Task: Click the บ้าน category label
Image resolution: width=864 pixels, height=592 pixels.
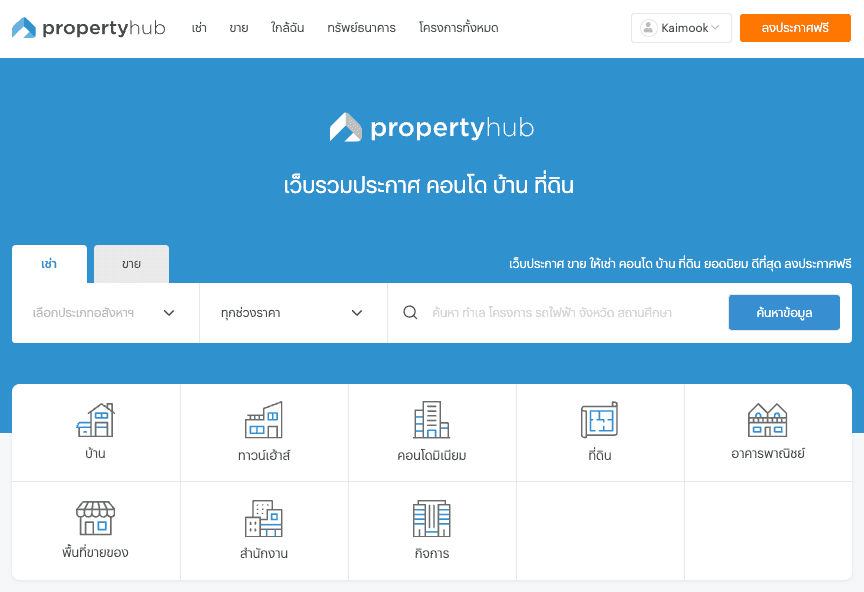Action: (x=95, y=454)
